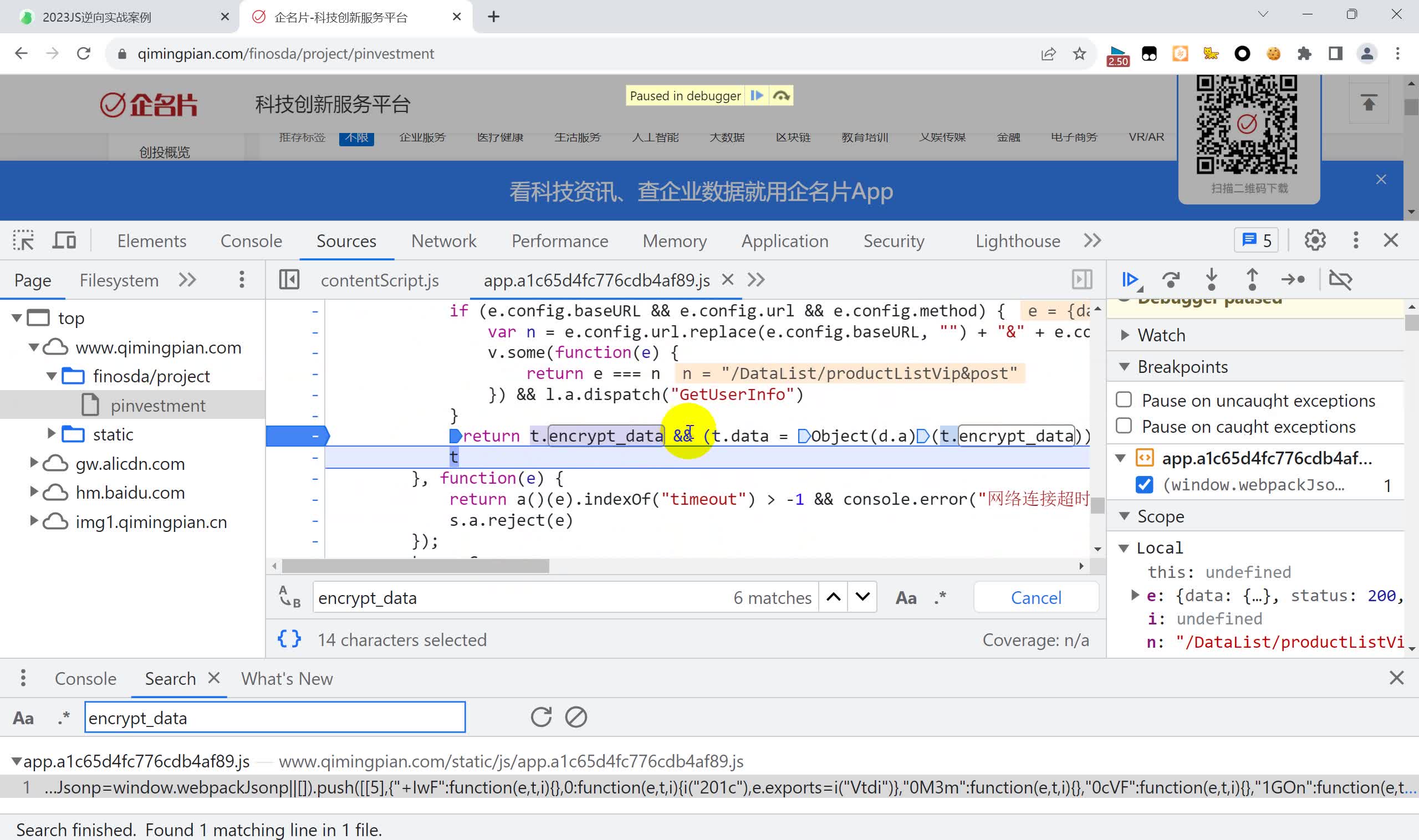
Task: Refresh search results in drawer
Action: click(x=542, y=717)
